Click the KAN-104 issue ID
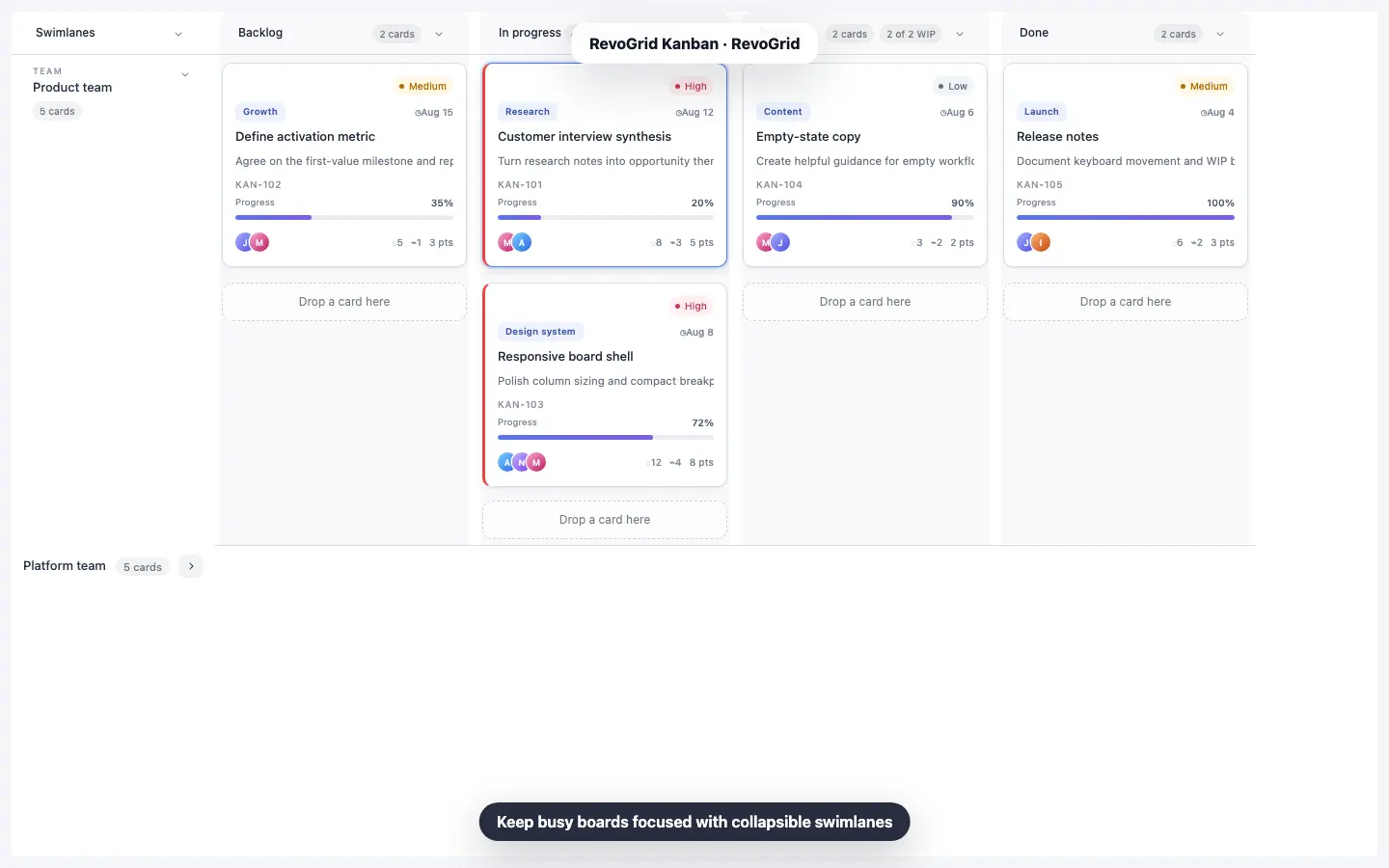Image resolution: width=1389 pixels, height=868 pixels. coord(779,185)
